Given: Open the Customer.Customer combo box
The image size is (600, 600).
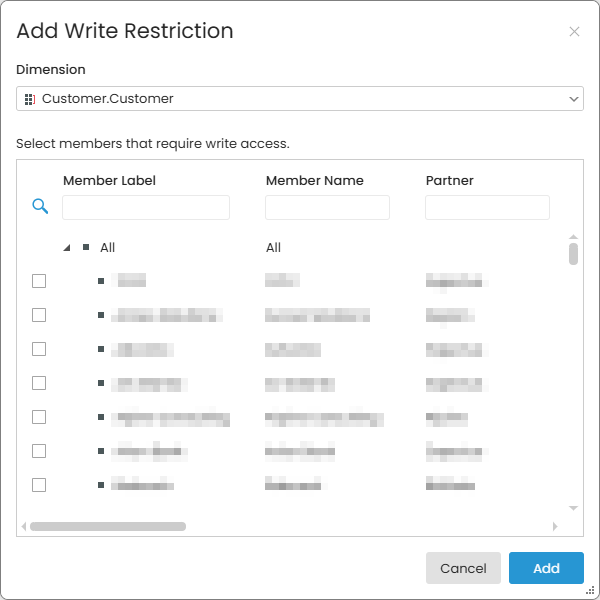Looking at the screenshot, I should [300, 99].
